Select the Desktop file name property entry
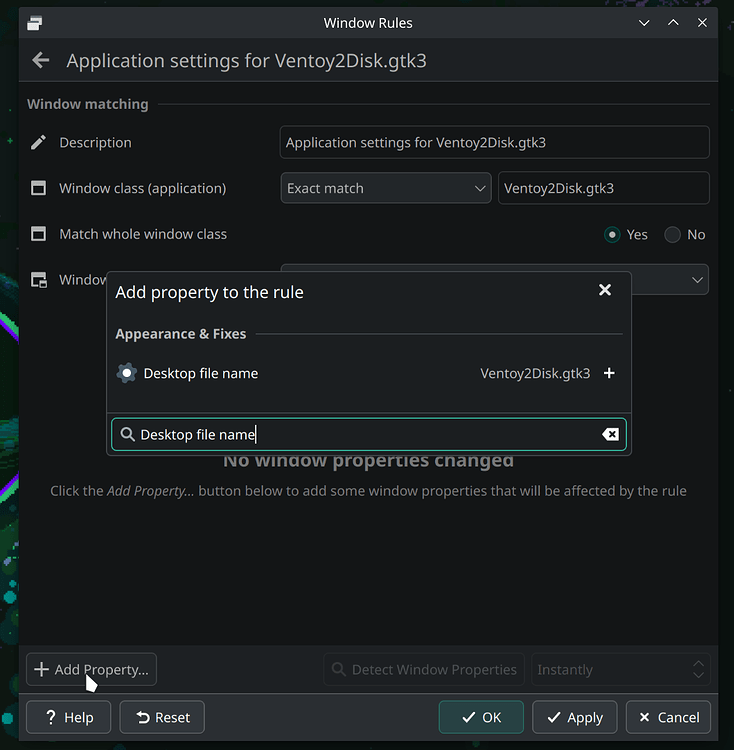This screenshot has height=750, width=734. pos(300,373)
